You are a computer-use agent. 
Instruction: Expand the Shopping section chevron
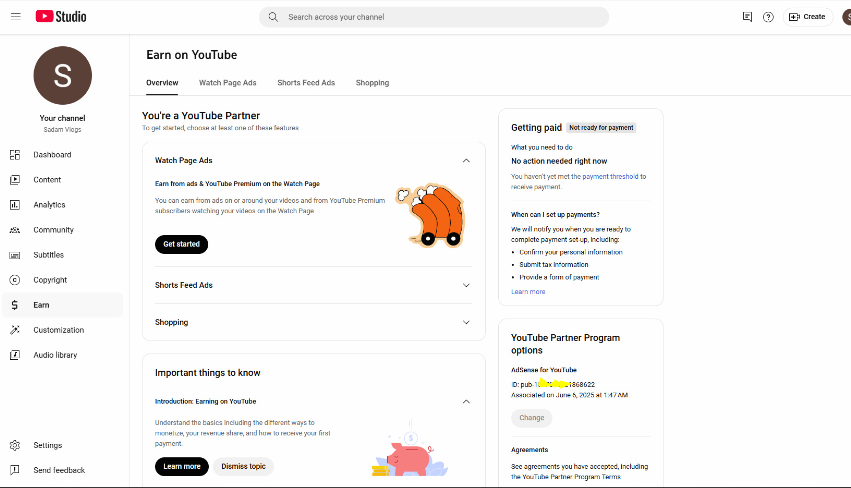point(466,322)
